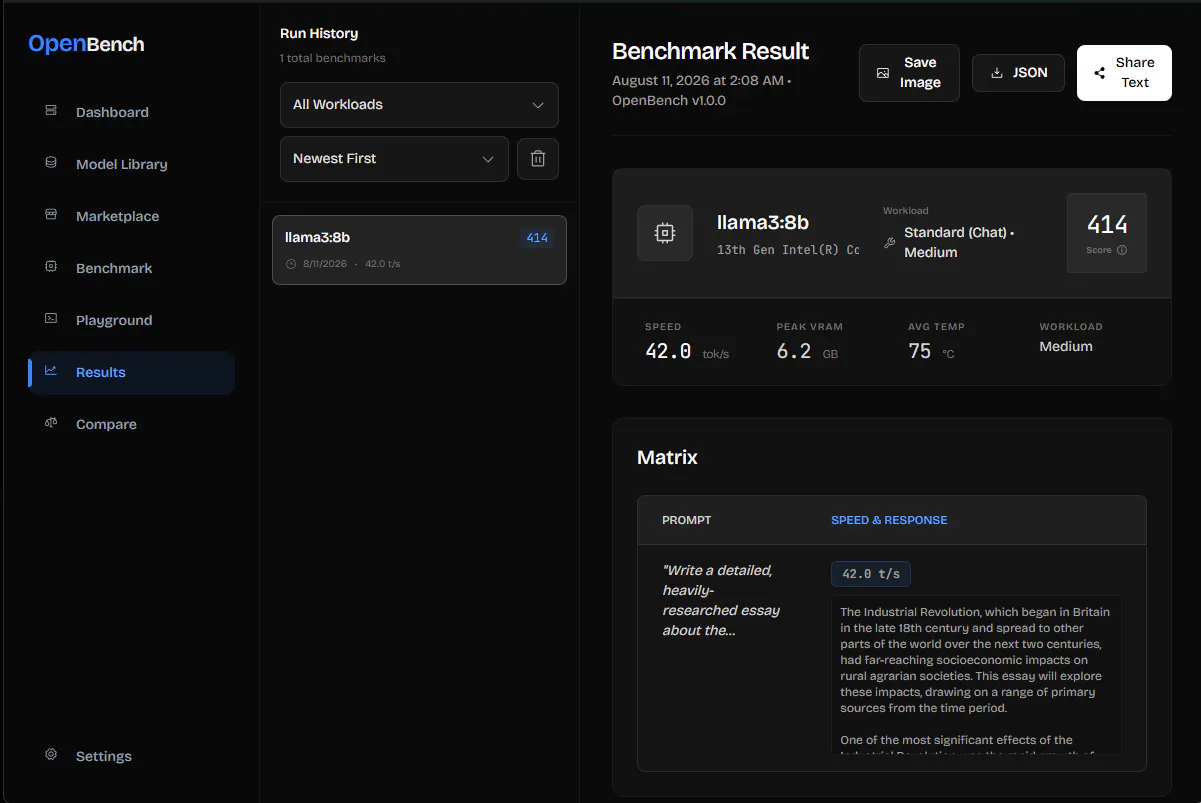Click the Share Text button

click(x=1124, y=73)
